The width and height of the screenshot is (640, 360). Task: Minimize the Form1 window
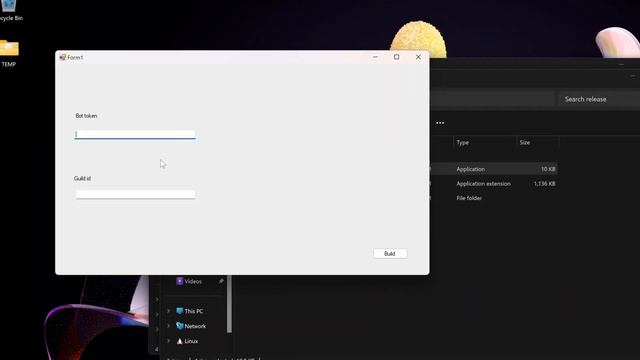[x=375, y=57]
